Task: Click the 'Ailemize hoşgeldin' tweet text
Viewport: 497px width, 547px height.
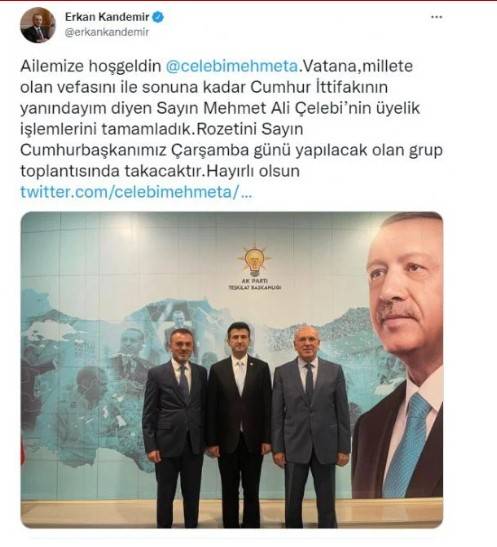Action: [91, 66]
